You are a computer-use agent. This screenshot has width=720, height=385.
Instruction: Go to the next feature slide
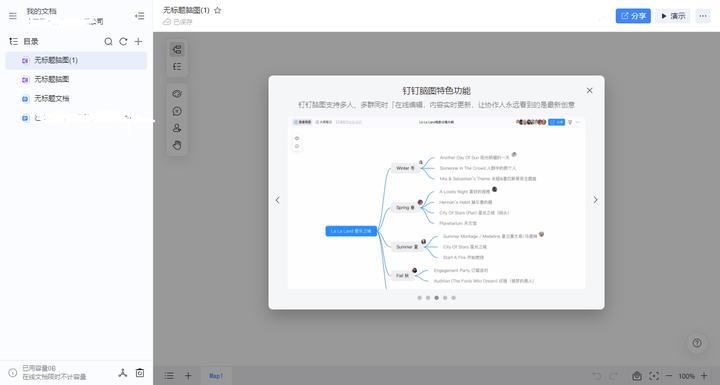(595, 200)
